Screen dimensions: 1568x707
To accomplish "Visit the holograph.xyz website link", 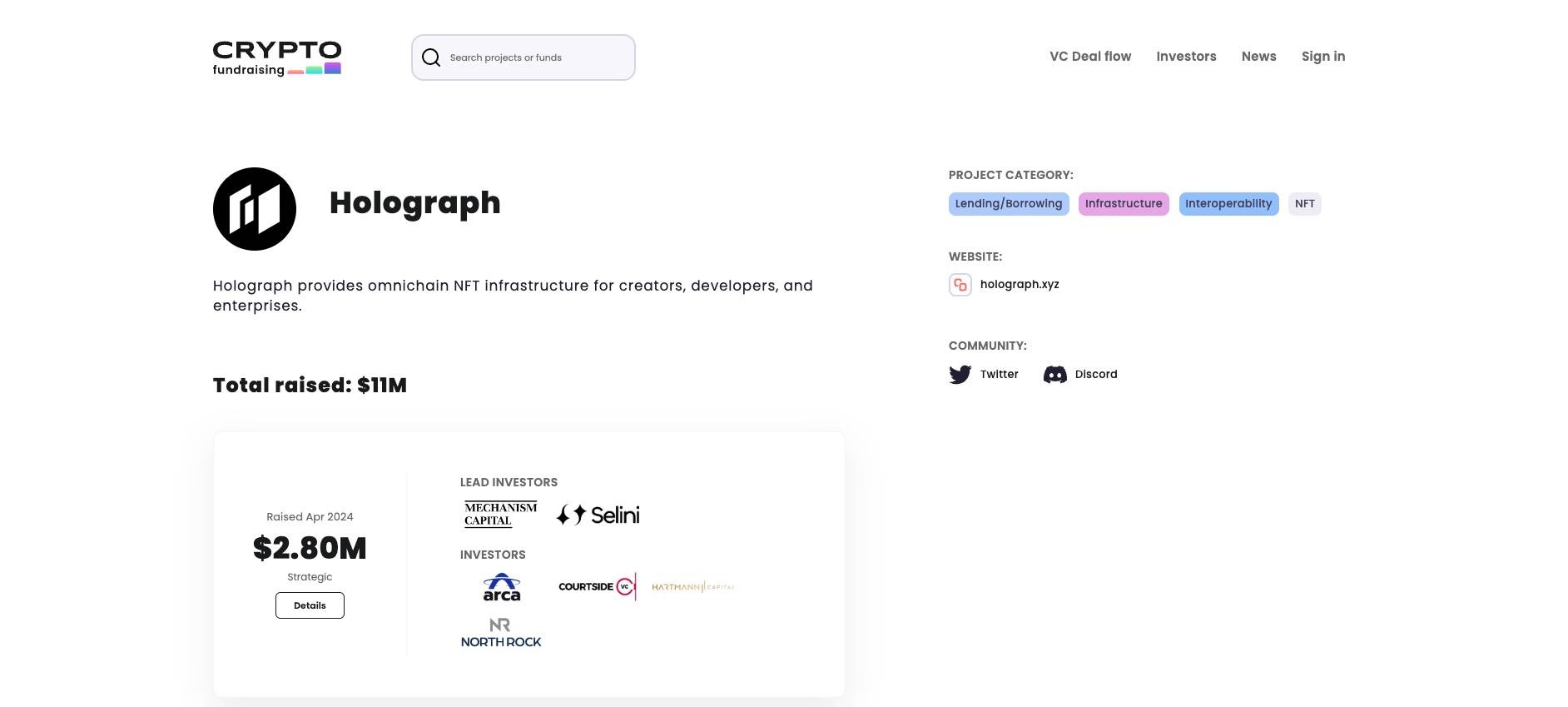I will pyautogui.click(x=1020, y=285).
